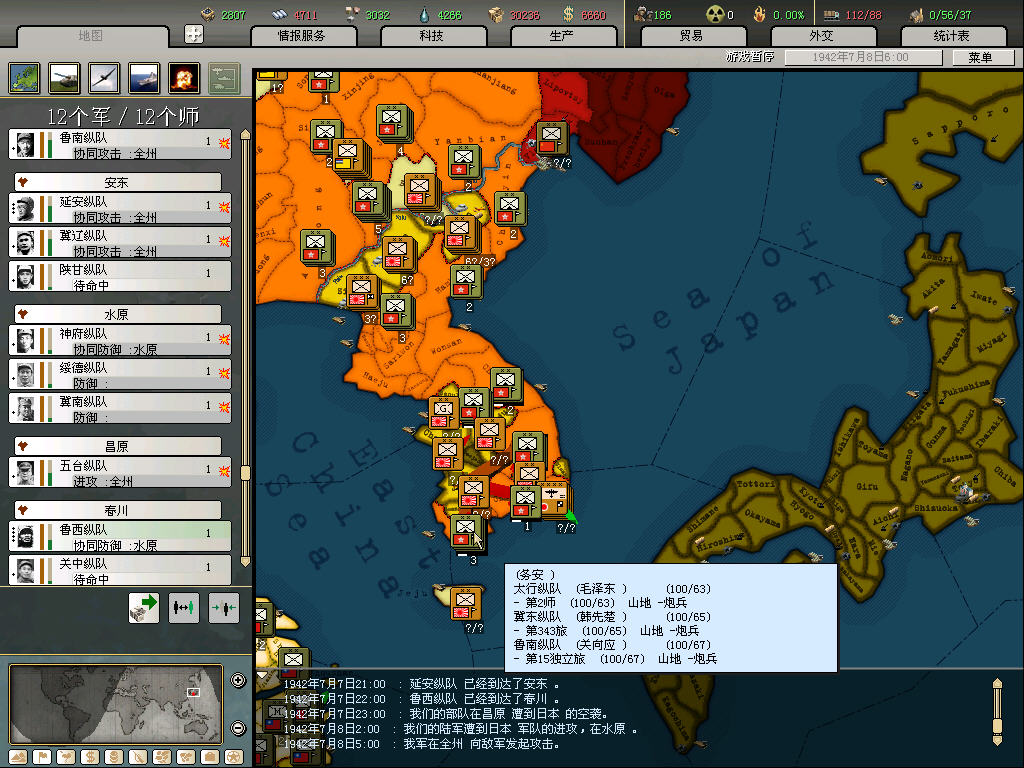
Task: Click the 安东 province header
Action: pos(118,182)
